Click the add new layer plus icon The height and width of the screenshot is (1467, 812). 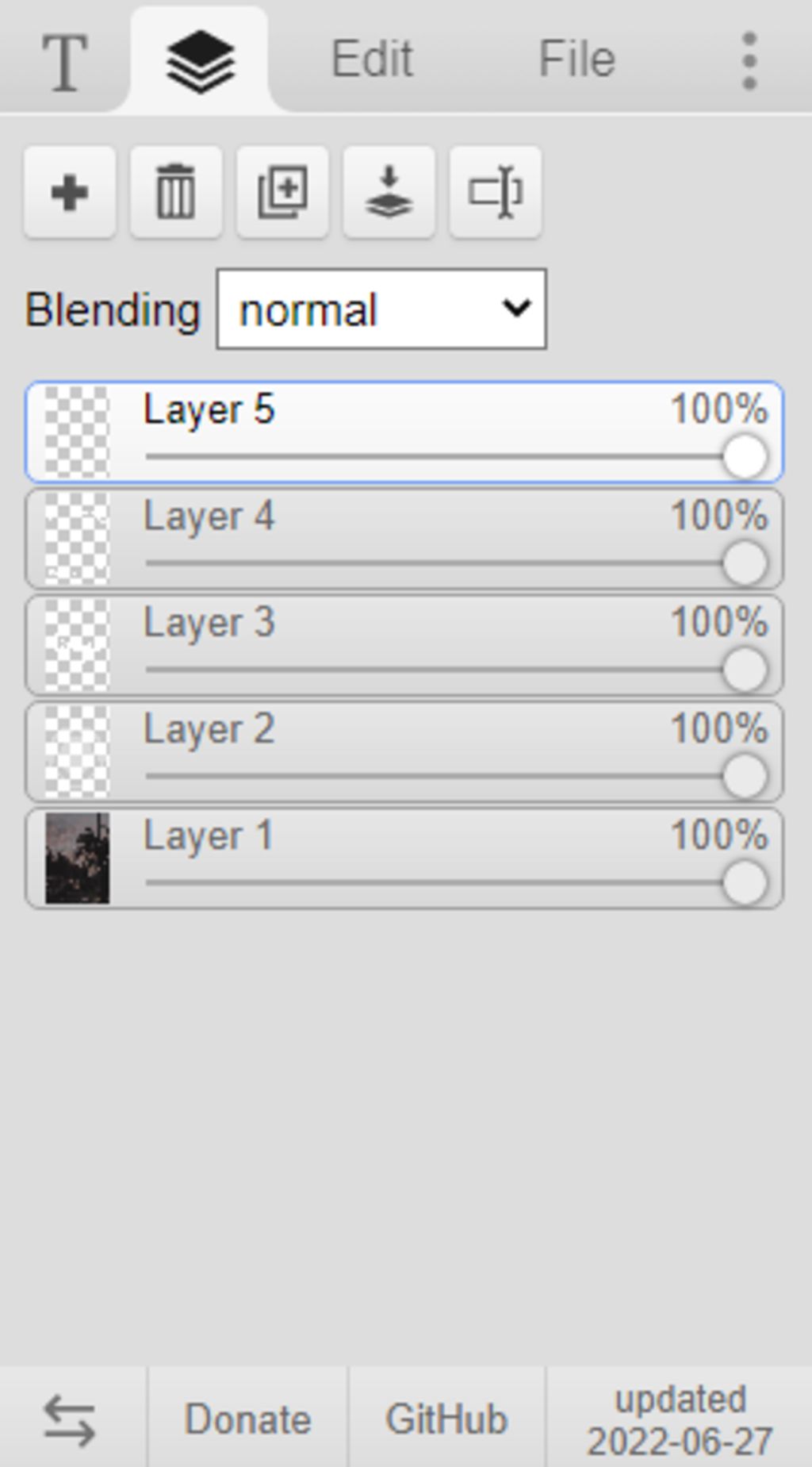tap(70, 192)
